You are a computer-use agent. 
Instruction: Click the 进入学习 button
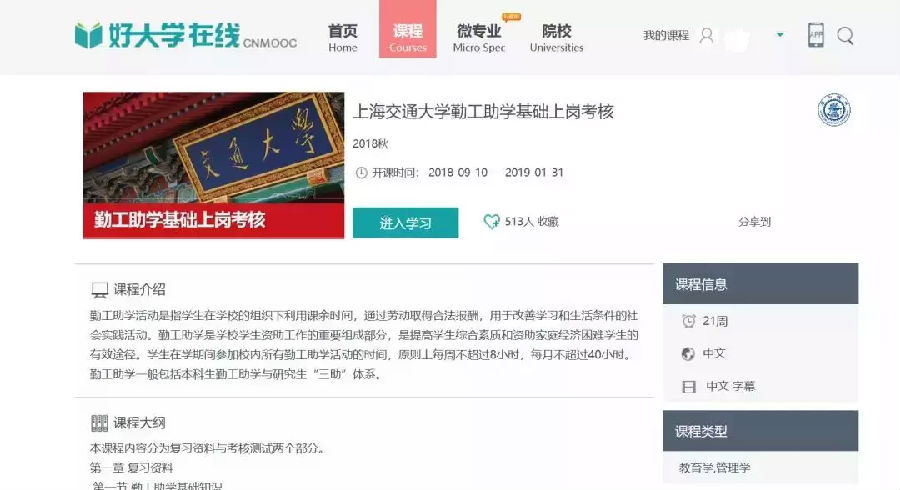[405, 223]
